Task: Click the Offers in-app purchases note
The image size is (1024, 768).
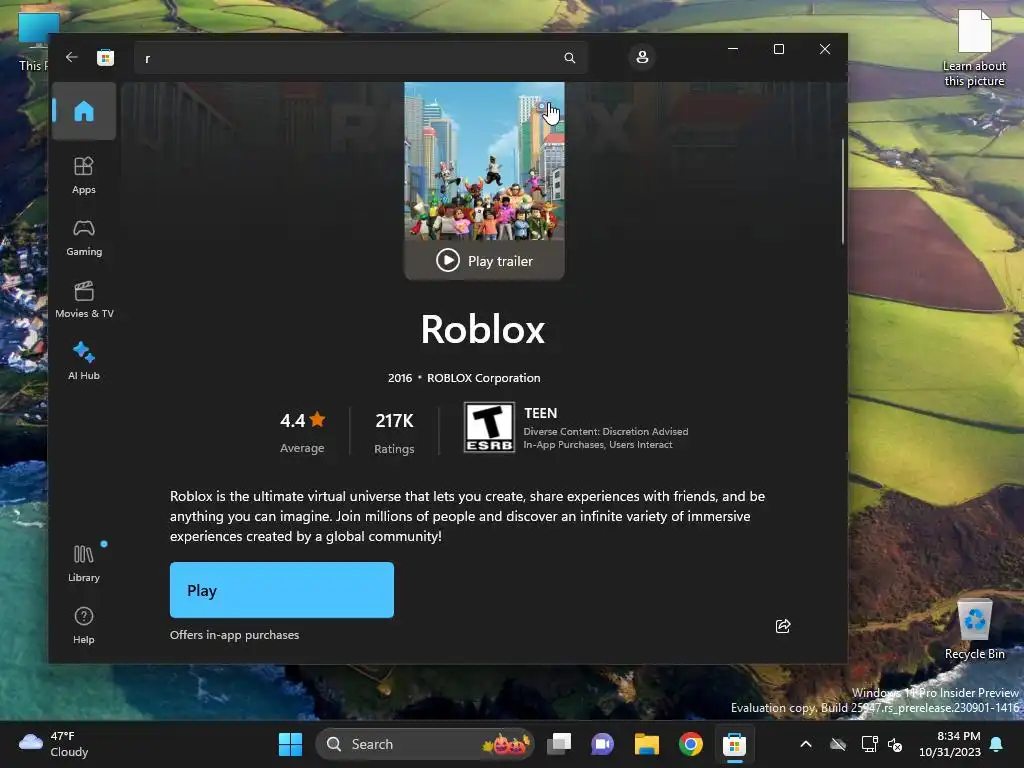Action: pos(234,635)
